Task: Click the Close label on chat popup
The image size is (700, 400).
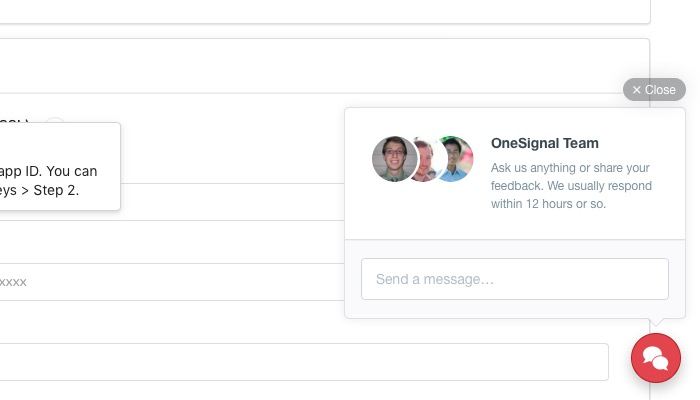Action: [x=660, y=90]
